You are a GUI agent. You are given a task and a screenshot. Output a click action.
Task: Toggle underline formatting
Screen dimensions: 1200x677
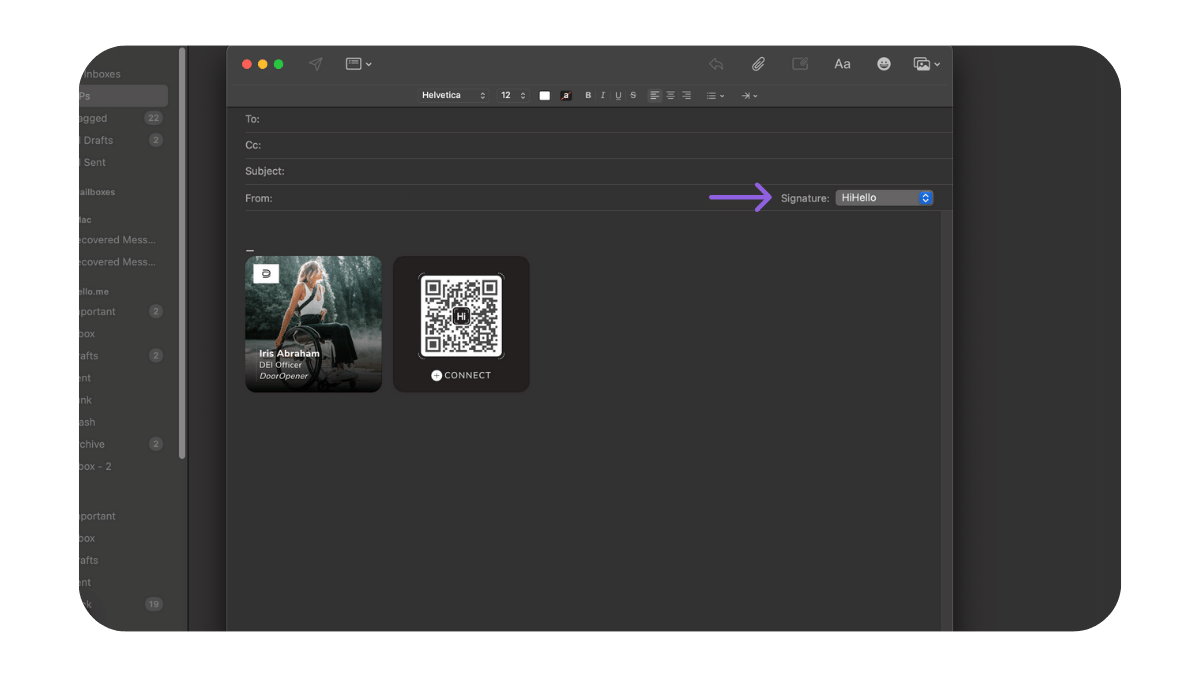618,96
